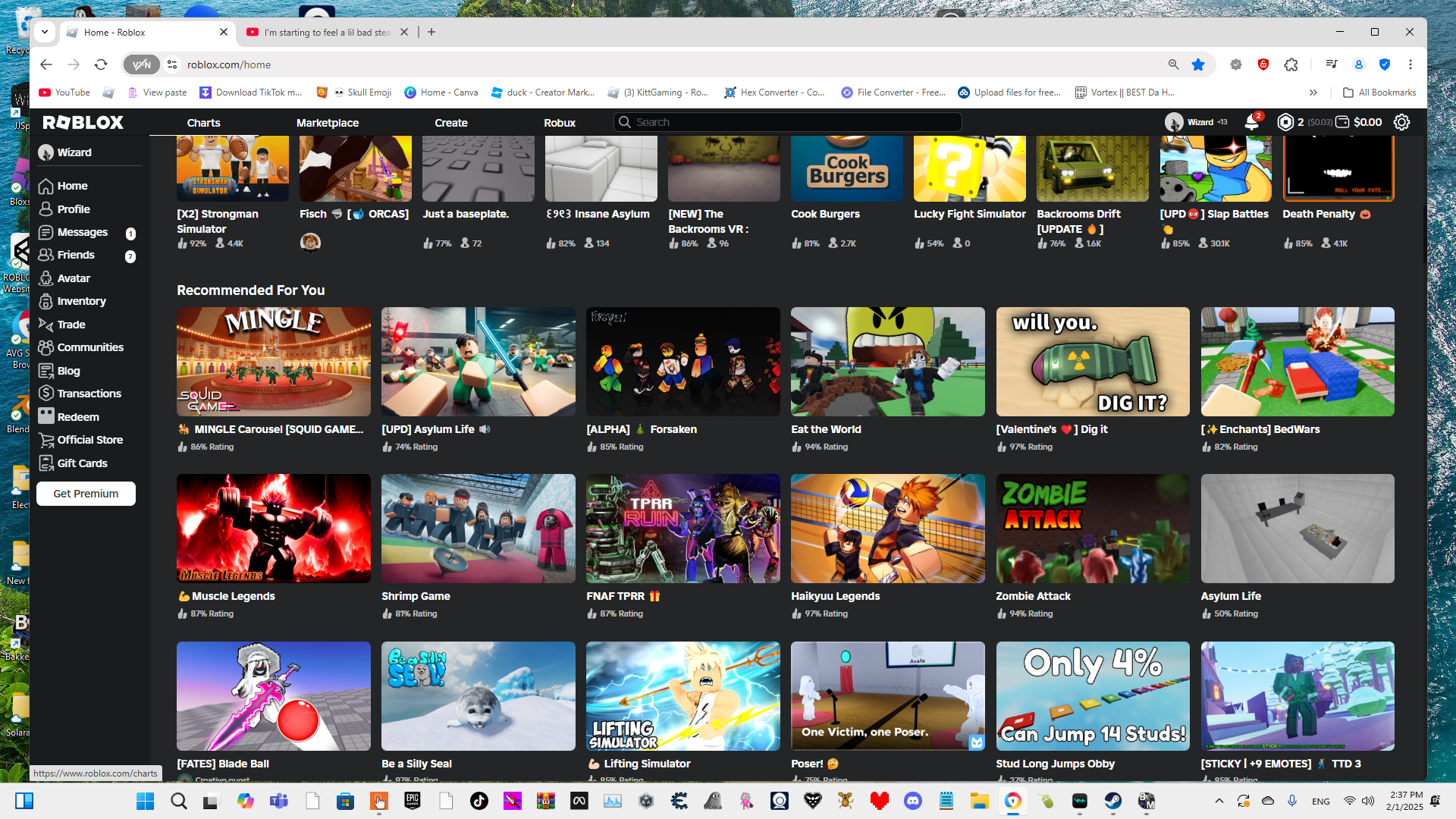Show hidden system tray icons
The width and height of the screenshot is (1456, 819).
click(1219, 801)
